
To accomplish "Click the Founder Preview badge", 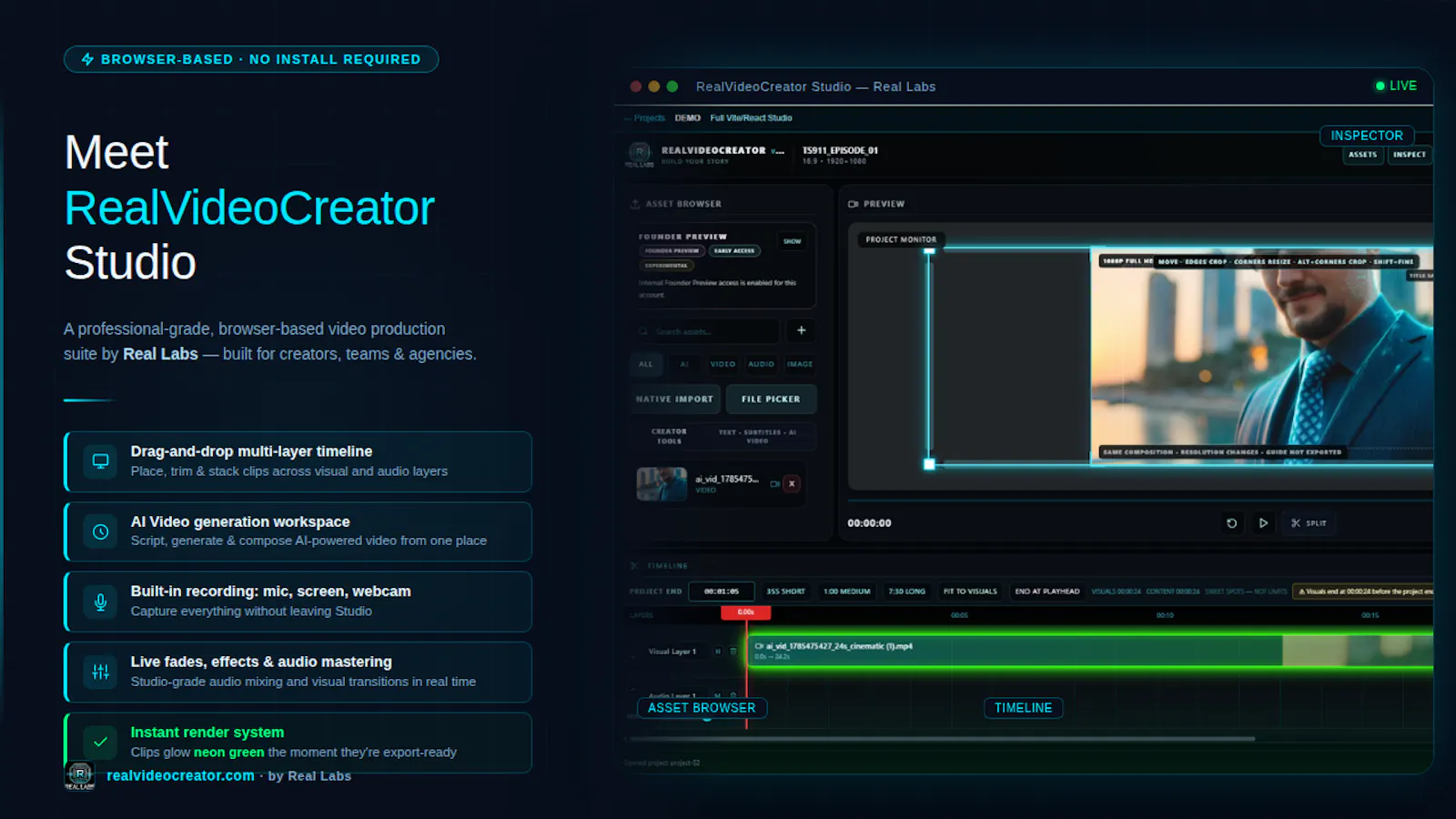I will [x=672, y=251].
